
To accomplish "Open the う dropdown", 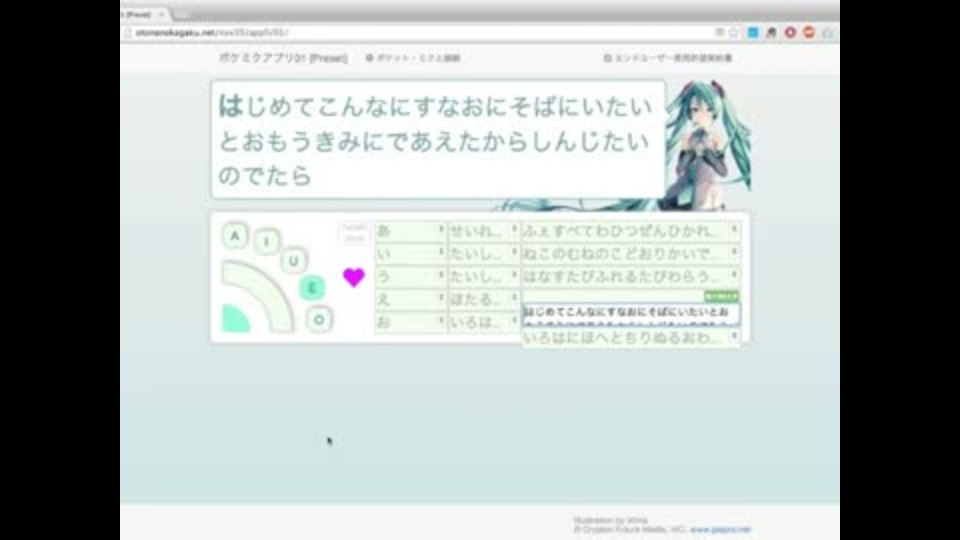I will point(410,277).
